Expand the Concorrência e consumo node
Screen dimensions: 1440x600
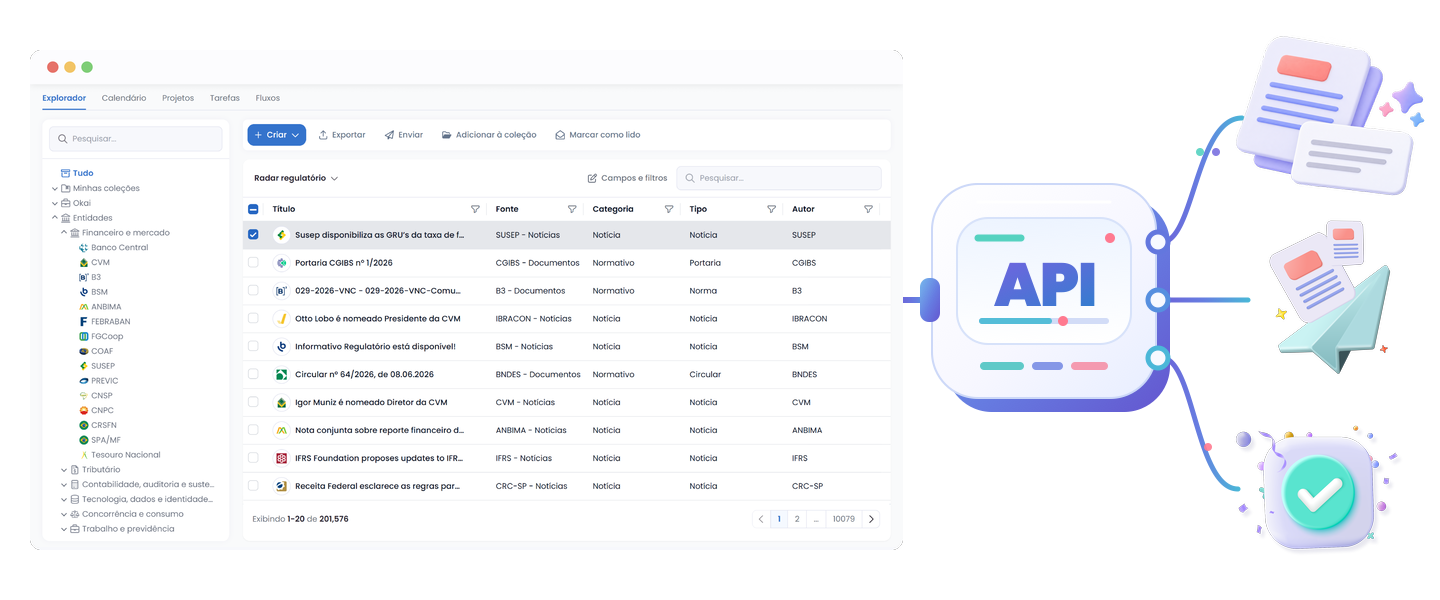coord(64,514)
